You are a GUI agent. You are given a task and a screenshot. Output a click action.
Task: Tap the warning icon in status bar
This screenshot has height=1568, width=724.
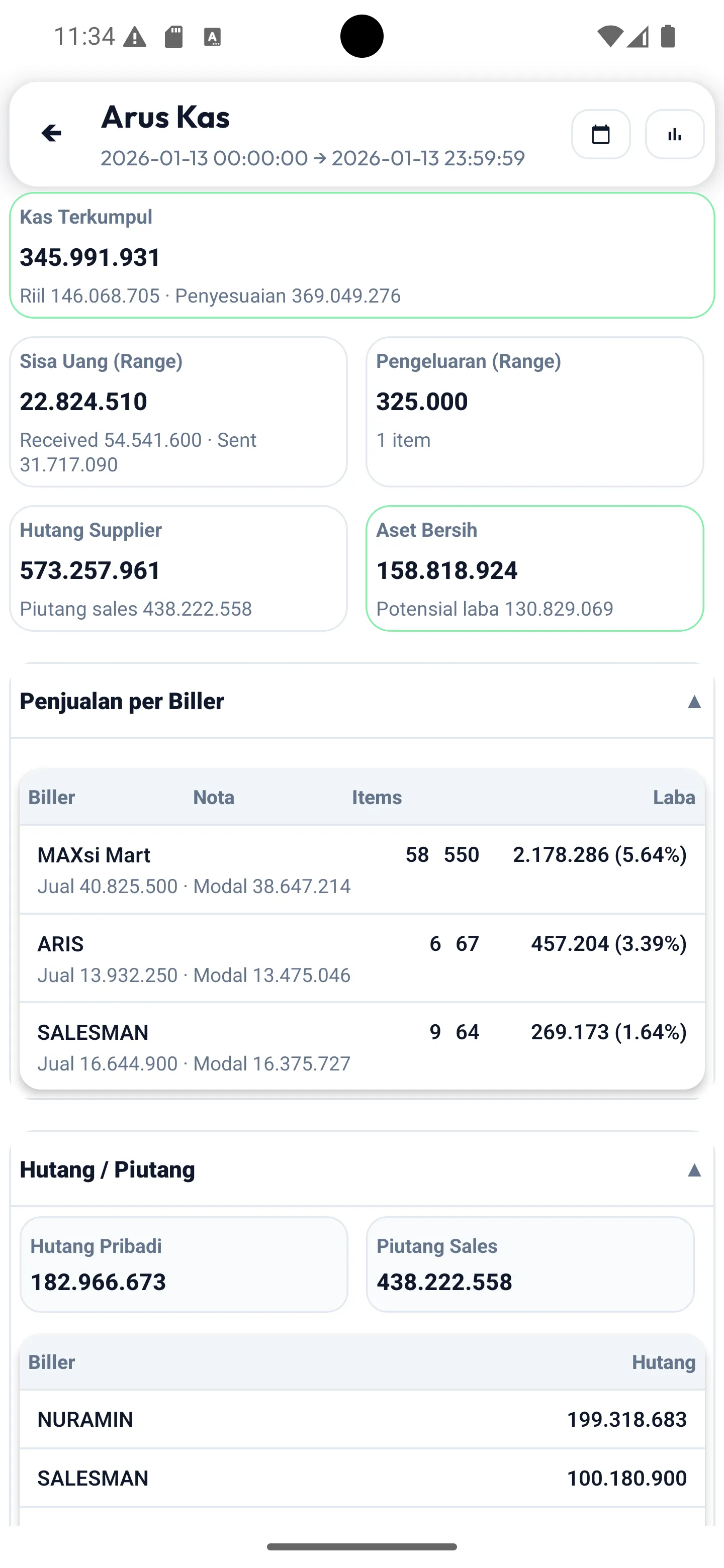tap(135, 38)
